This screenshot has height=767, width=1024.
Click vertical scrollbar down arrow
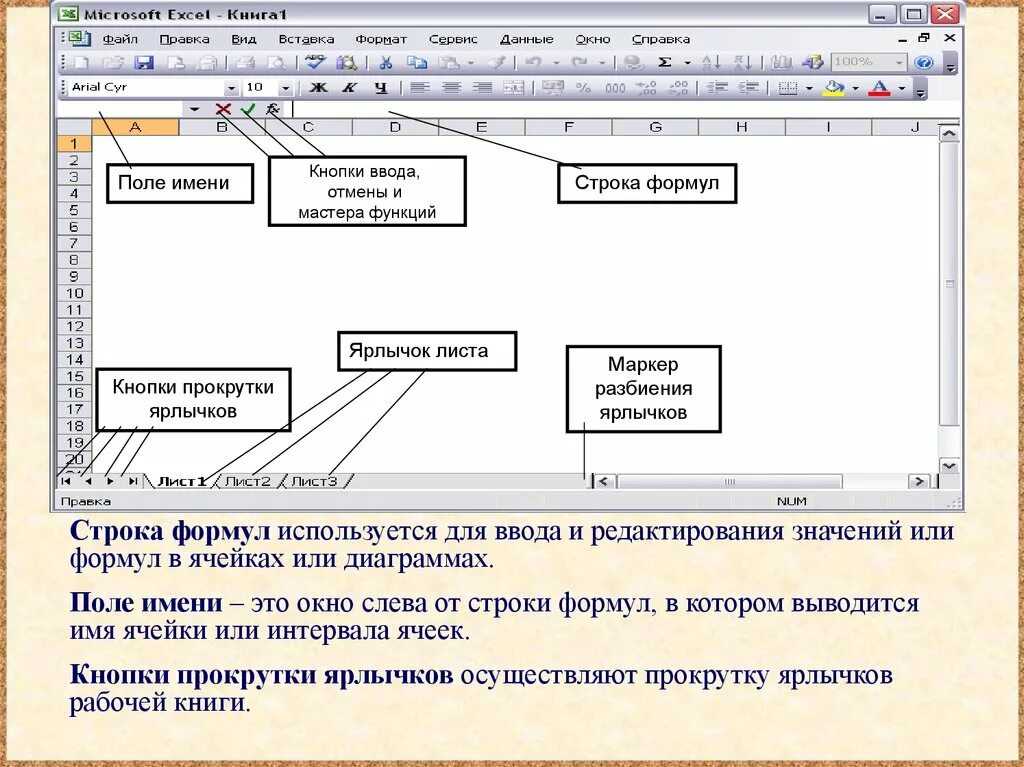pos(949,465)
